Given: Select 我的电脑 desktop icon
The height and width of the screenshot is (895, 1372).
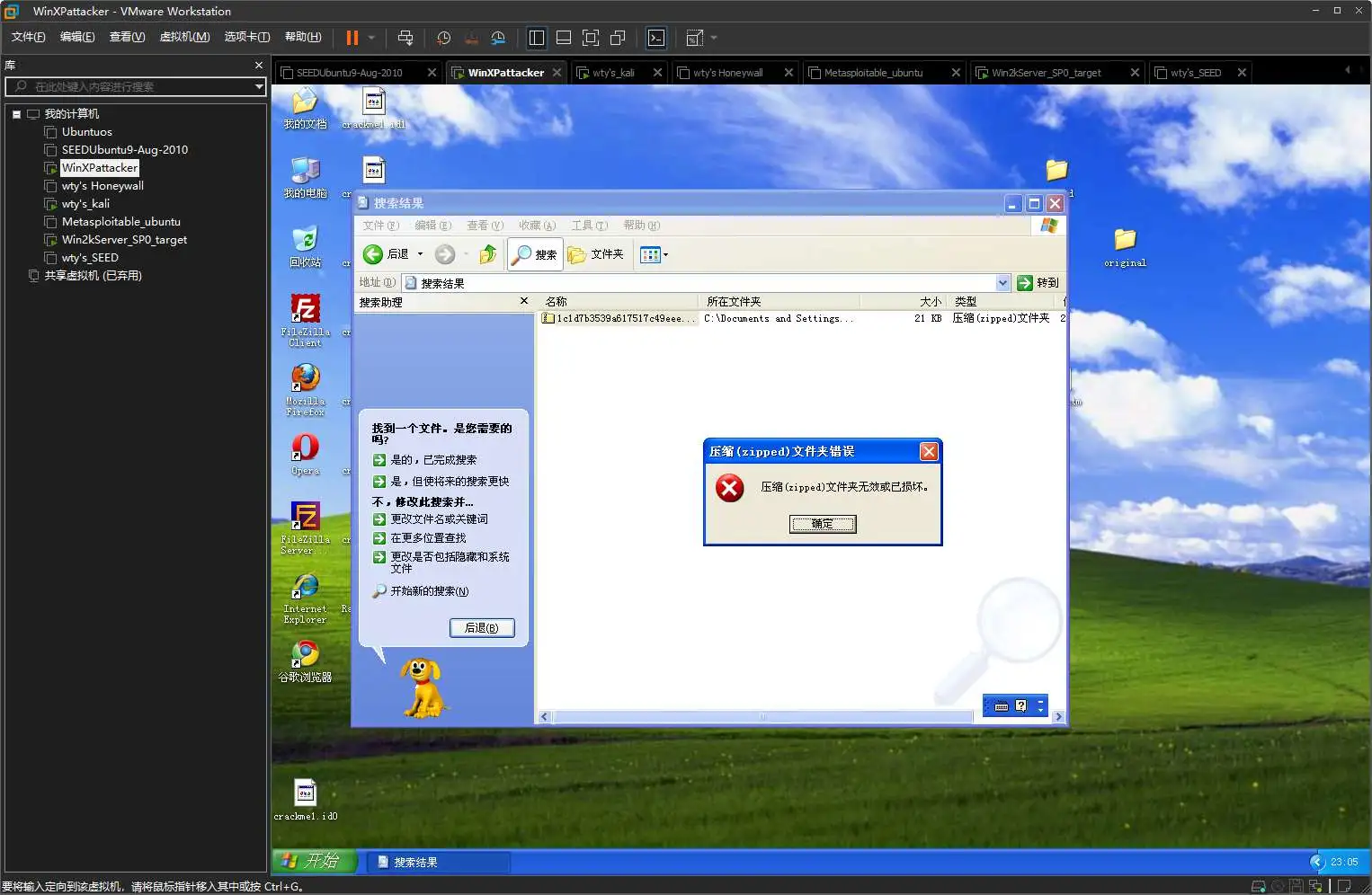Looking at the screenshot, I should click(305, 177).
